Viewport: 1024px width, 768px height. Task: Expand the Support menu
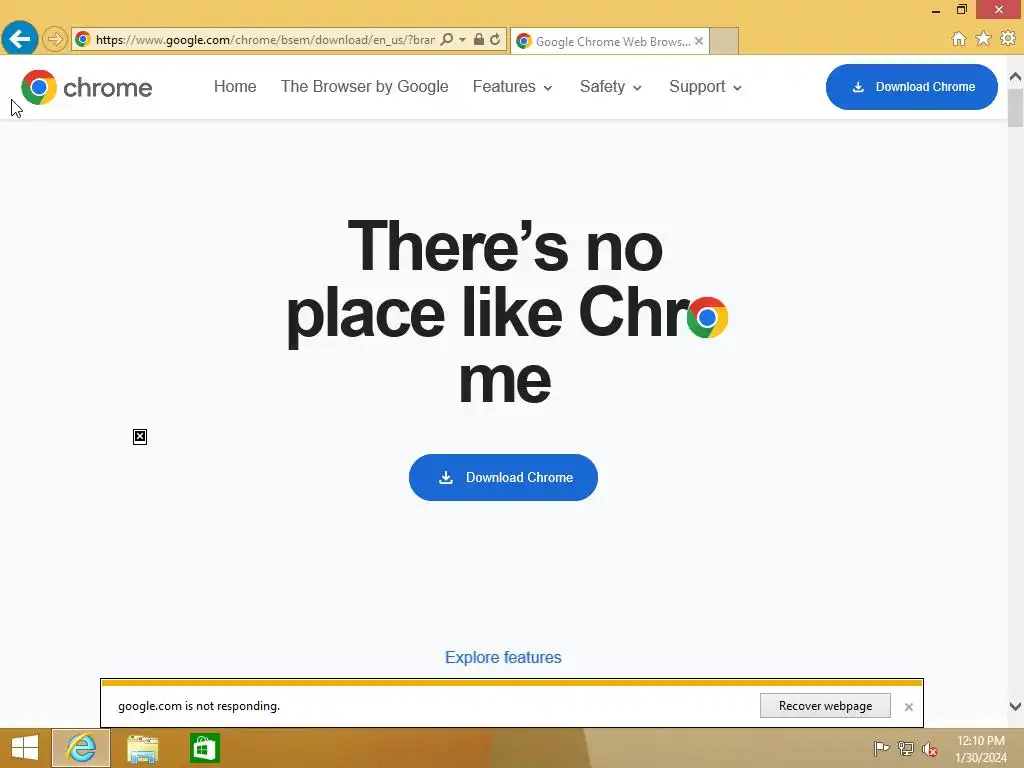coord(705,86)
